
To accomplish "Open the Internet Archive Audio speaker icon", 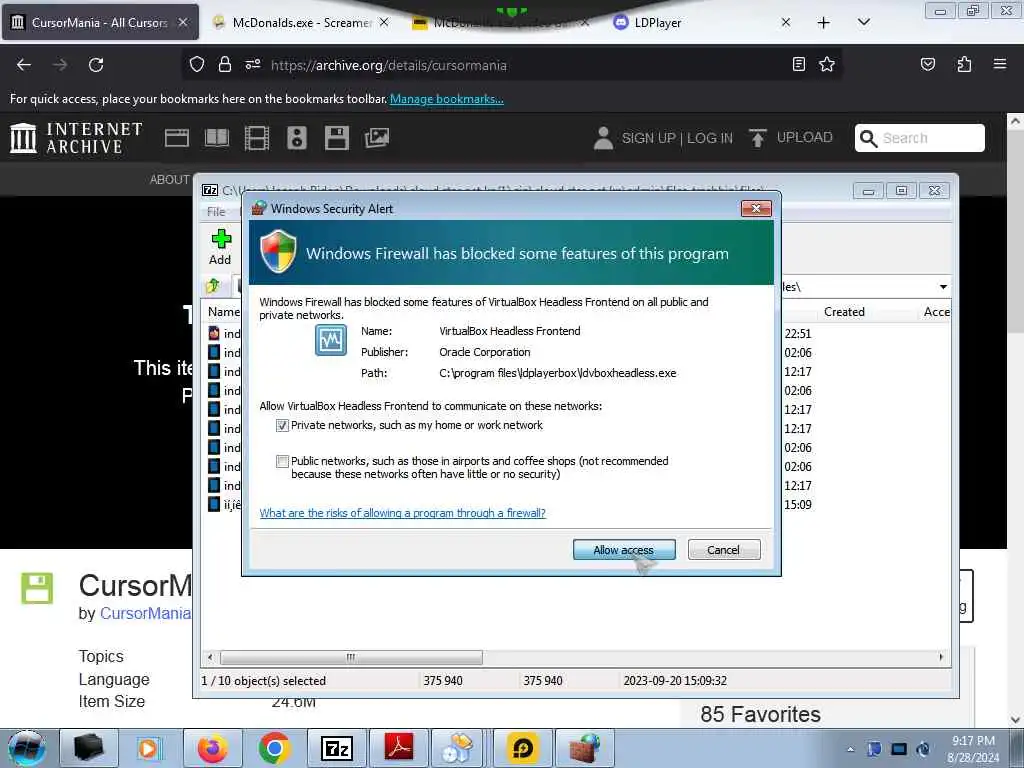I will click(296, 138).
